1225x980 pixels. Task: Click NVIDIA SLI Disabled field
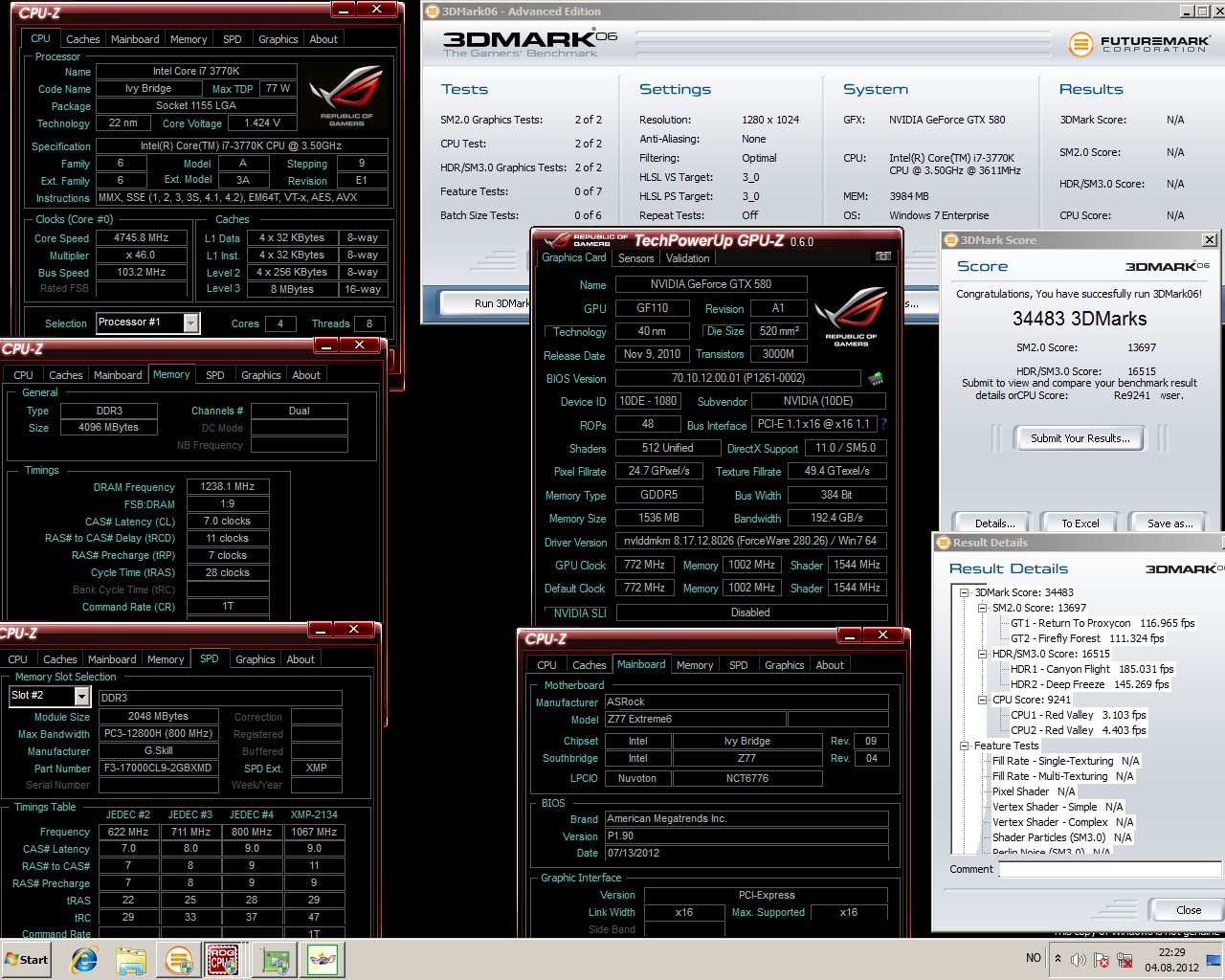click(x=751, y=612)
